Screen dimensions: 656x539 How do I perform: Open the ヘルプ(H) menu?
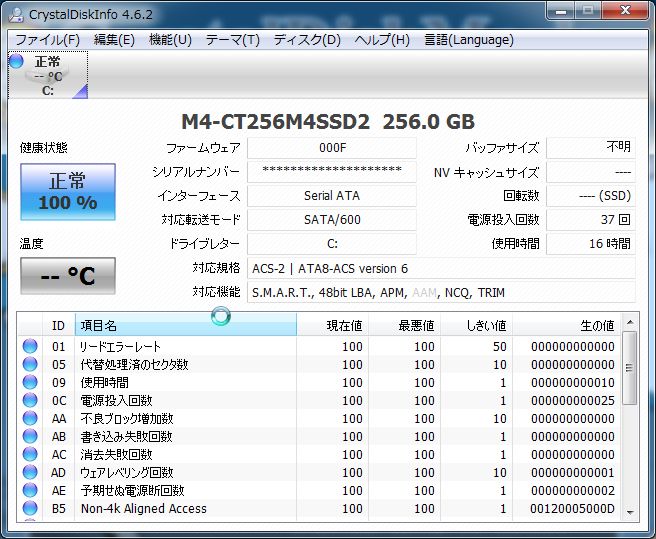point(382,40)
